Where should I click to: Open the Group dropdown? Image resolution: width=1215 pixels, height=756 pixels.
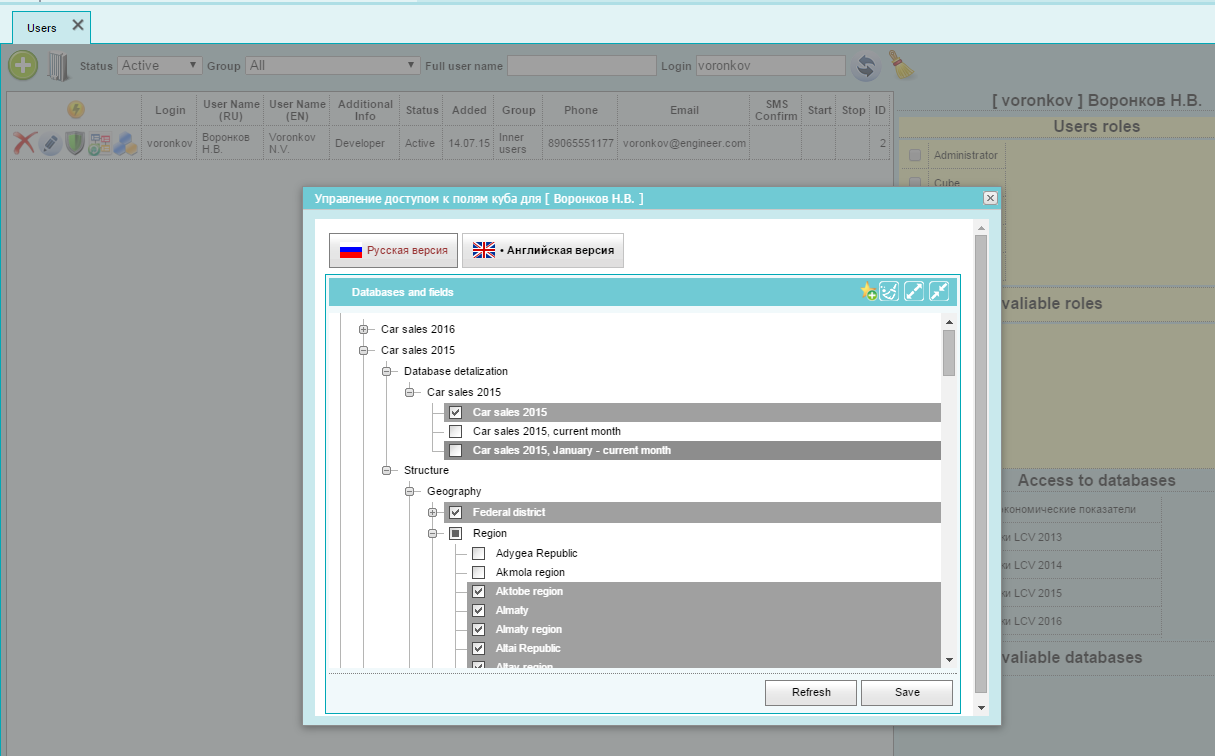pos(332,65)
